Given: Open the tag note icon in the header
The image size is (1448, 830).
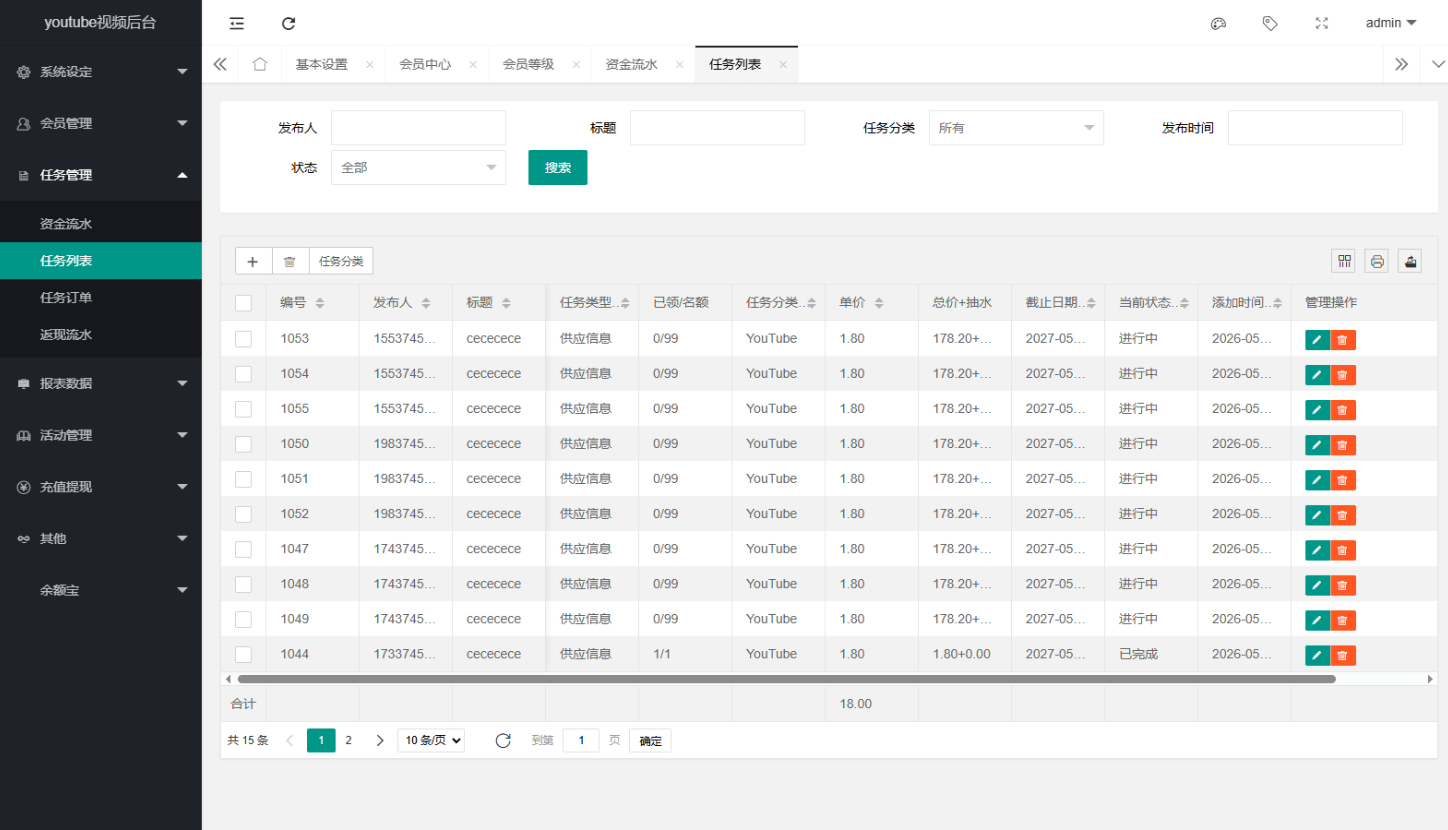Looking at the screenshot, I should (1270, 23).
